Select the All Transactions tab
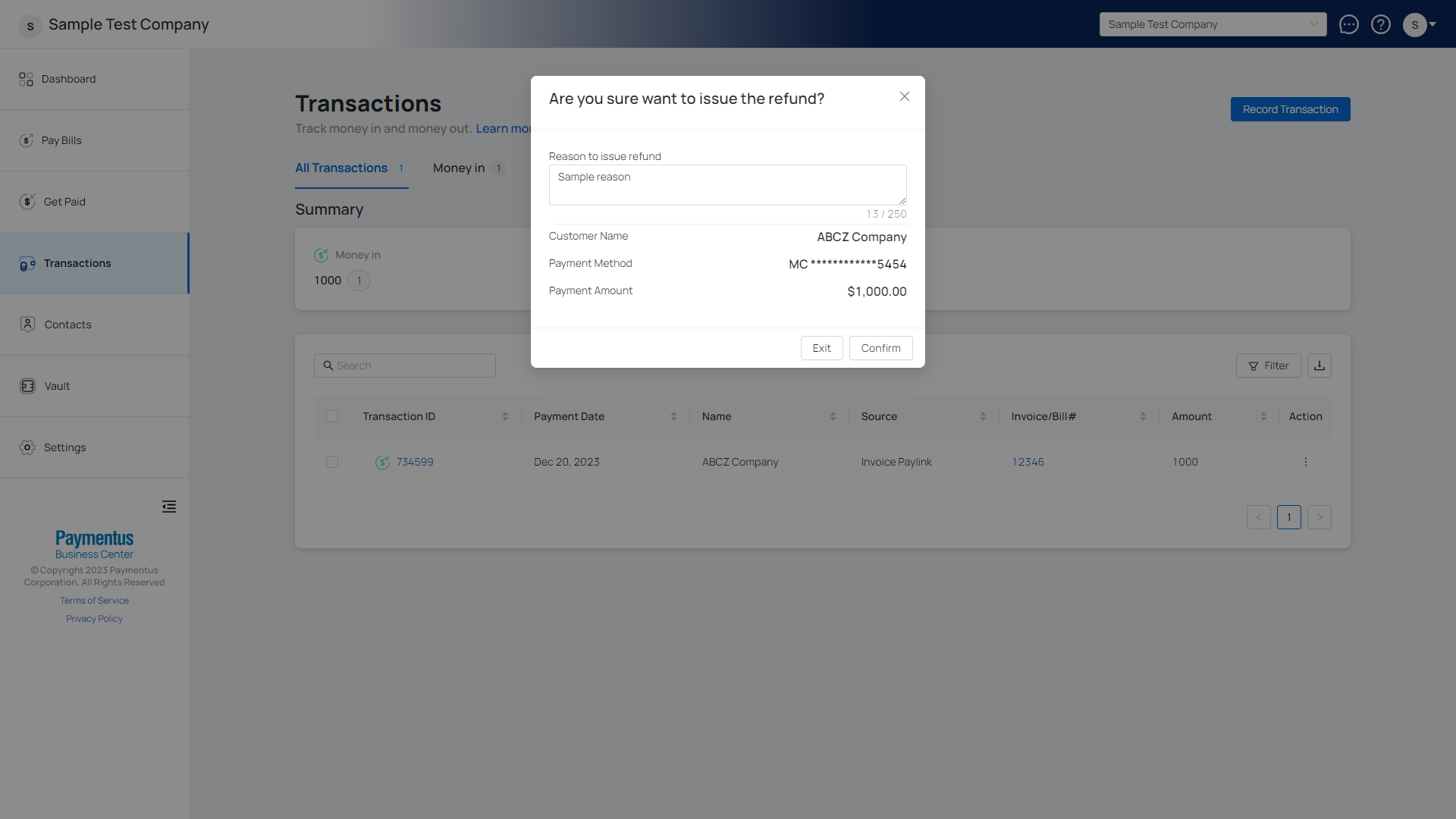Screen dimensions: 1456x819 click(x=341, y=168)
